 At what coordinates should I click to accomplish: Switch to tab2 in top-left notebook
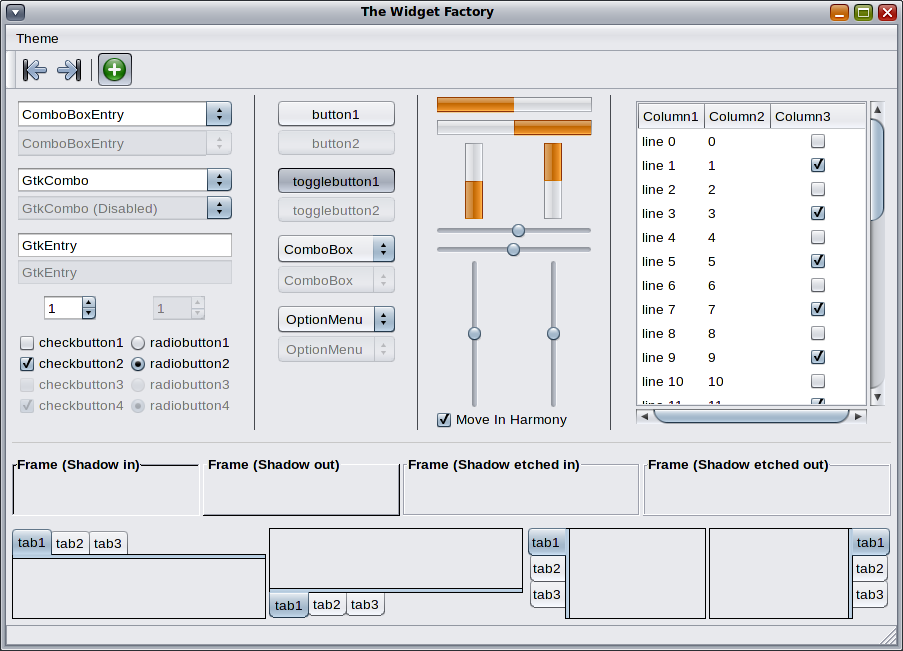coord(70,543)
